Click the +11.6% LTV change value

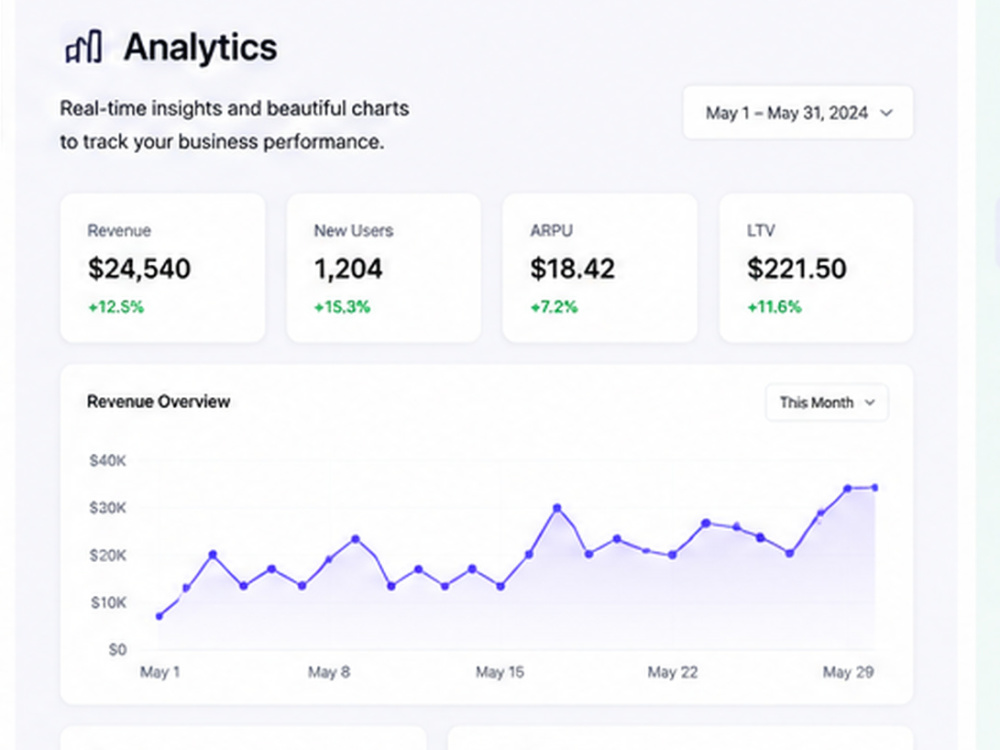(775, 307)
